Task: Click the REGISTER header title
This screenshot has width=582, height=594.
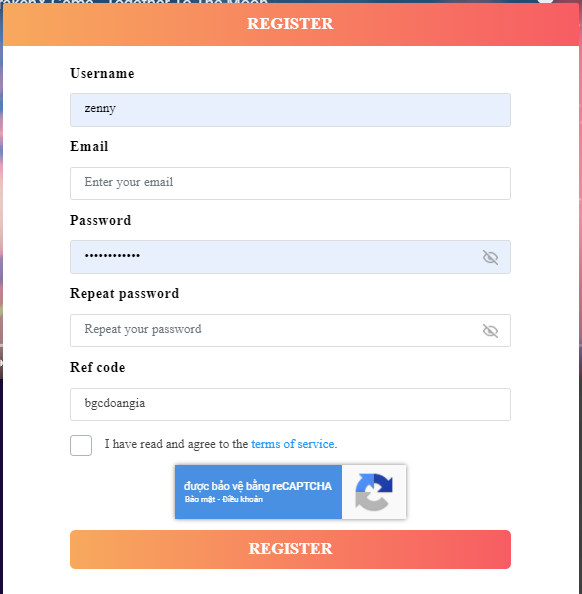Action: coord(290,23)
